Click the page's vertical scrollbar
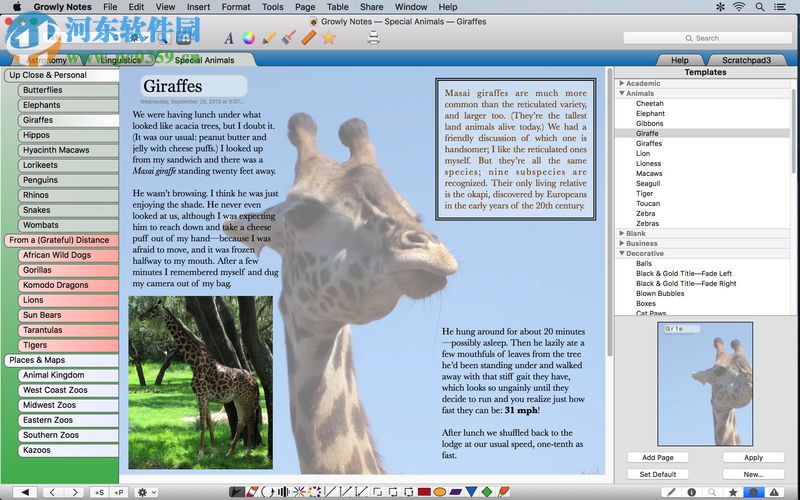Image resolution: width=800 pixels, height=500 pixels. click(609, 214)
